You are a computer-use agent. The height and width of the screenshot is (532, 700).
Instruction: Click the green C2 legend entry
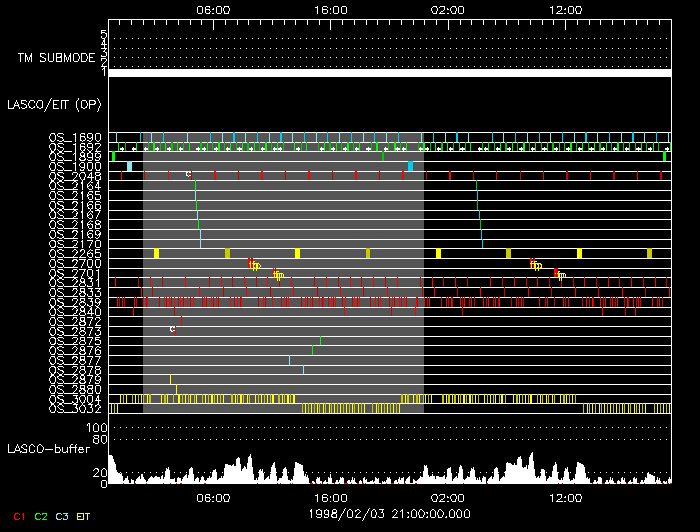tap(41, 516)
